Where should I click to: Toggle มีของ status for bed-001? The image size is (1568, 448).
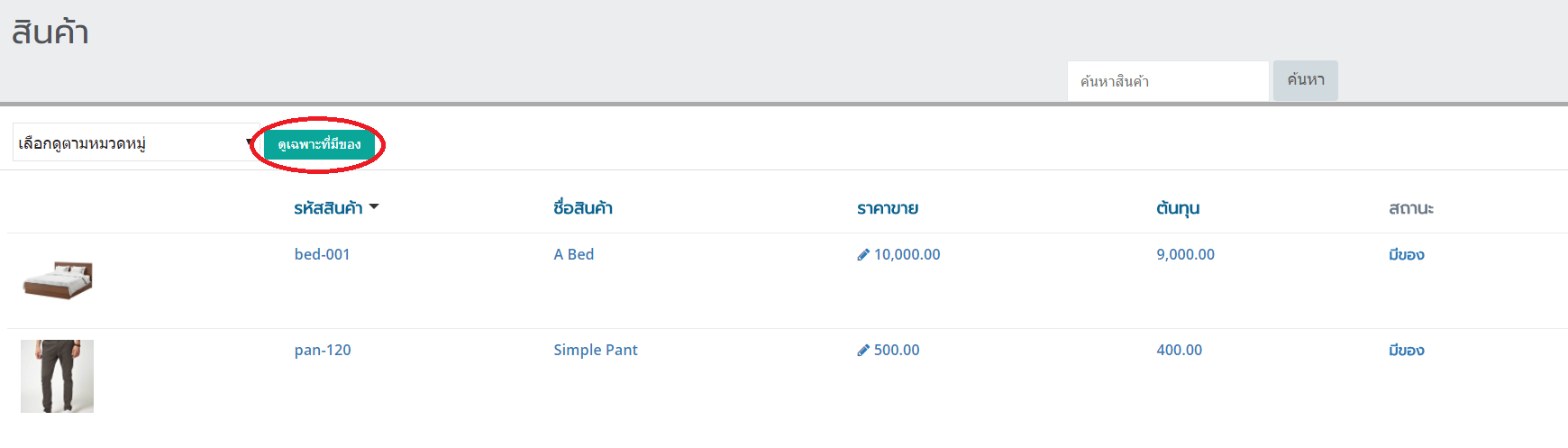pos(1406,255)
